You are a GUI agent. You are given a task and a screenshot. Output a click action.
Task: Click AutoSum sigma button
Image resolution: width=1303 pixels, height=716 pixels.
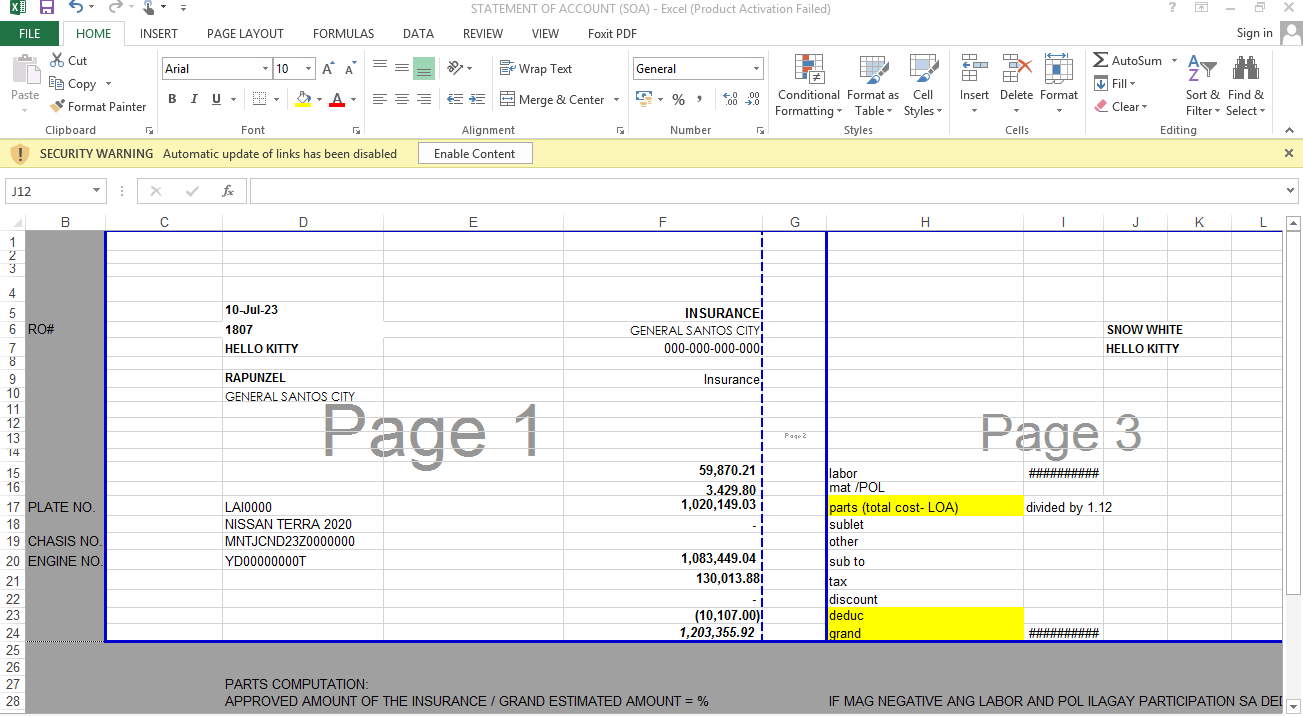(x=1128, y=61)
